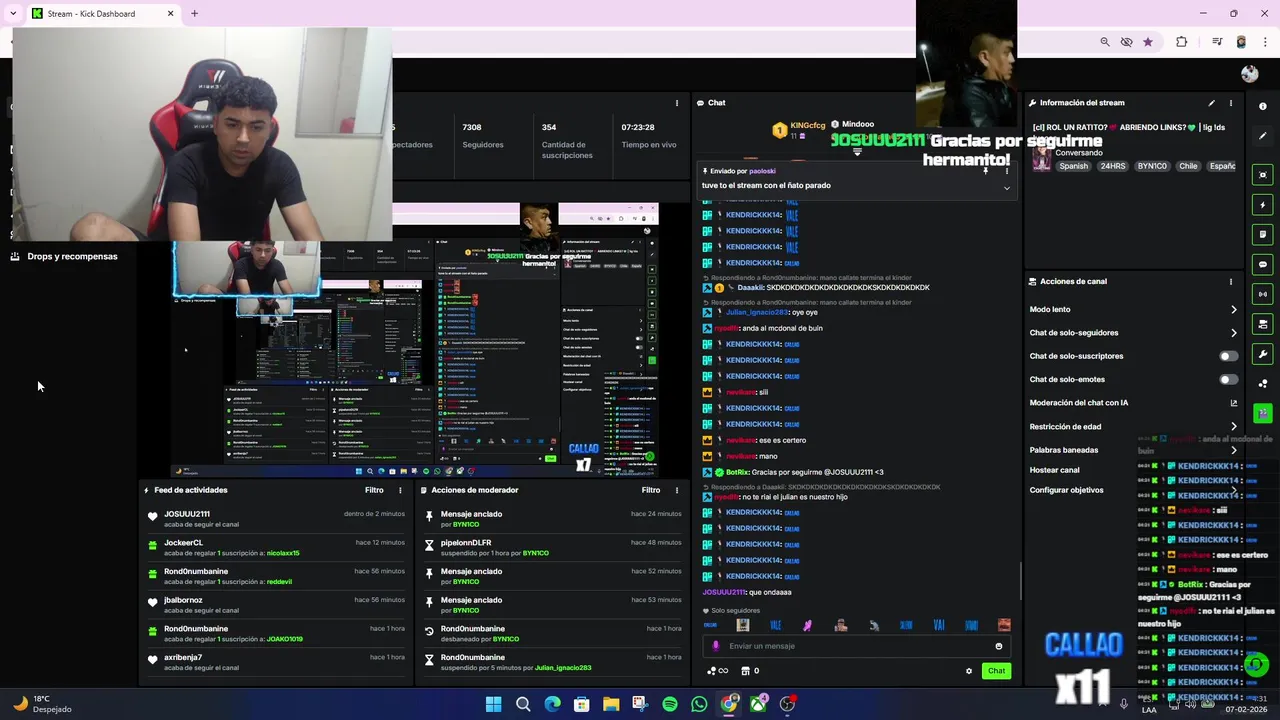The image size is (1280, 720).
Task: Open reddevil link in activity feed
Action: click(279, 582)
